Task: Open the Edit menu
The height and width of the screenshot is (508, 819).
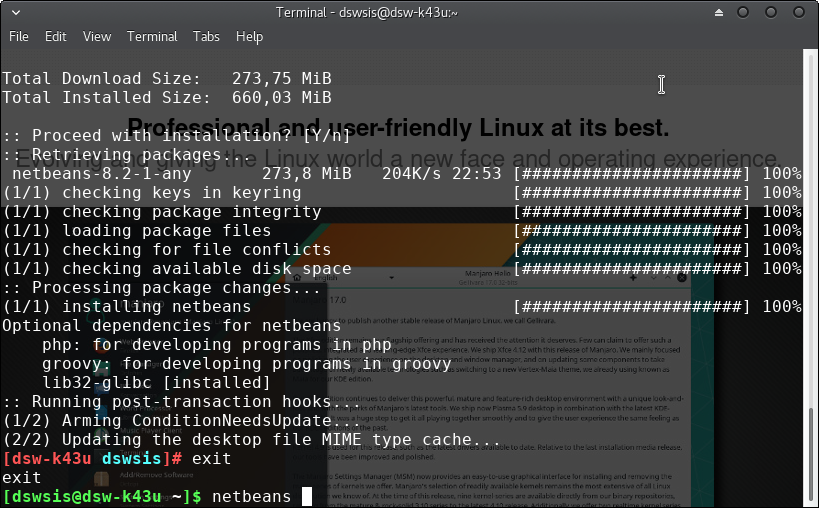Action: (x=55, y=36)
